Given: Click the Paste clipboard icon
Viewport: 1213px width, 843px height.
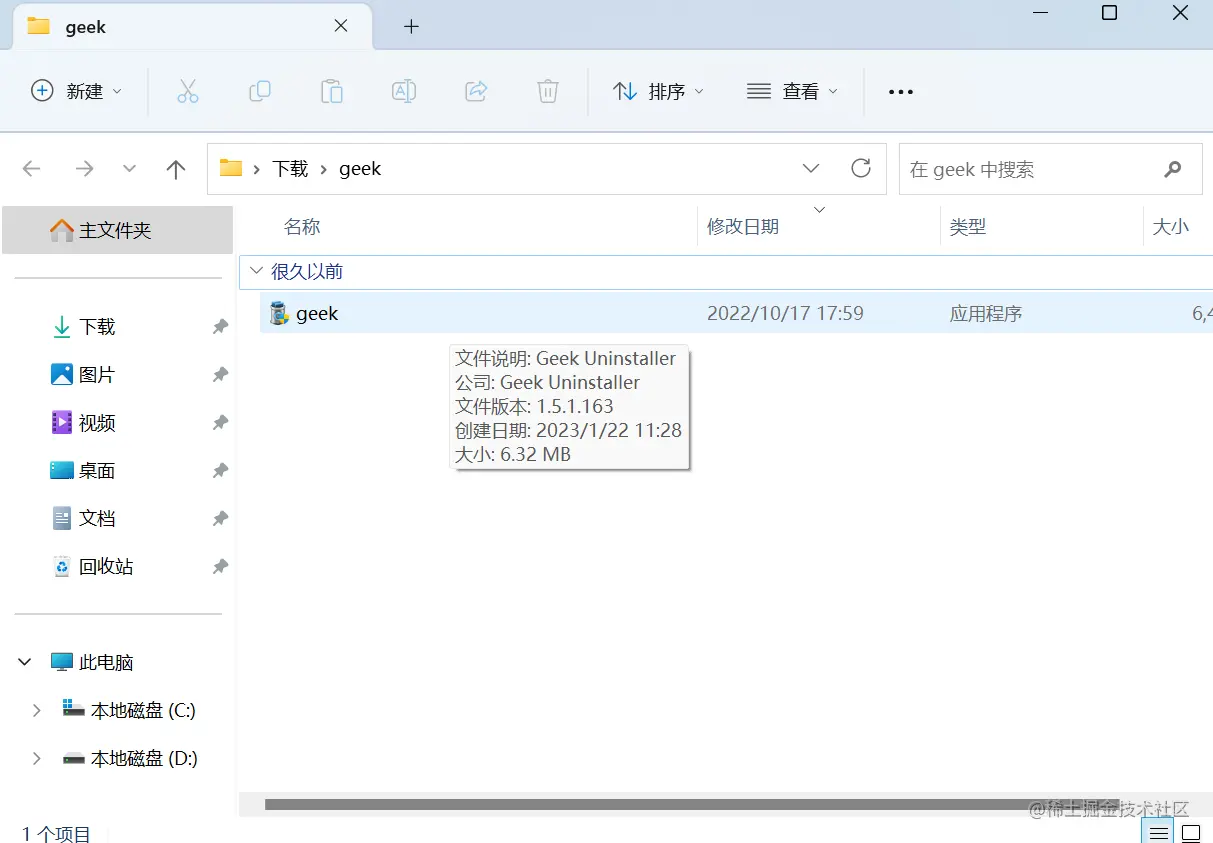Looking at the screenshot, I should (331, 91).
